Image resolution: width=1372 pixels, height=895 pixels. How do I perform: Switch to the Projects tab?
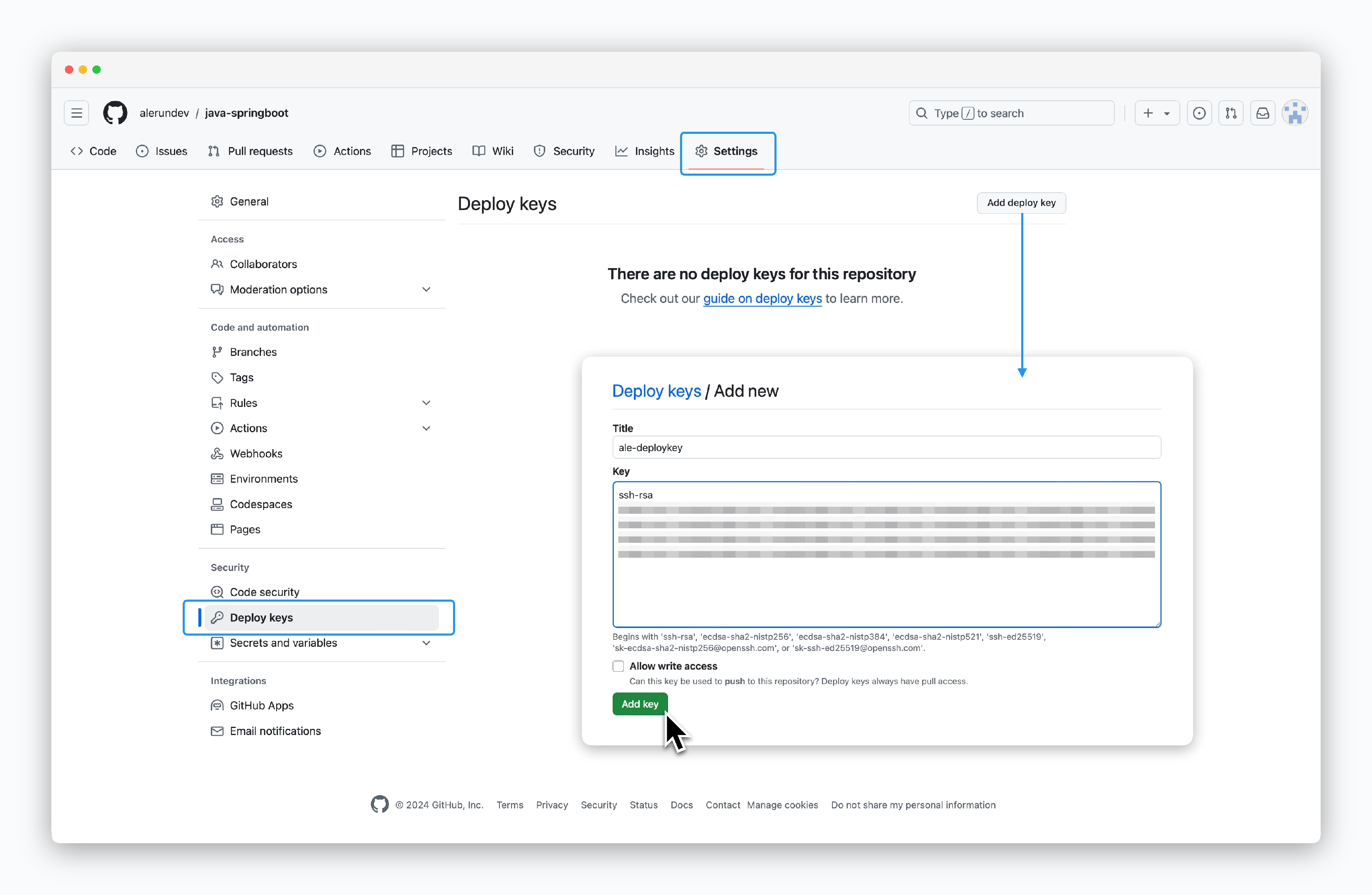click(422, 151)
